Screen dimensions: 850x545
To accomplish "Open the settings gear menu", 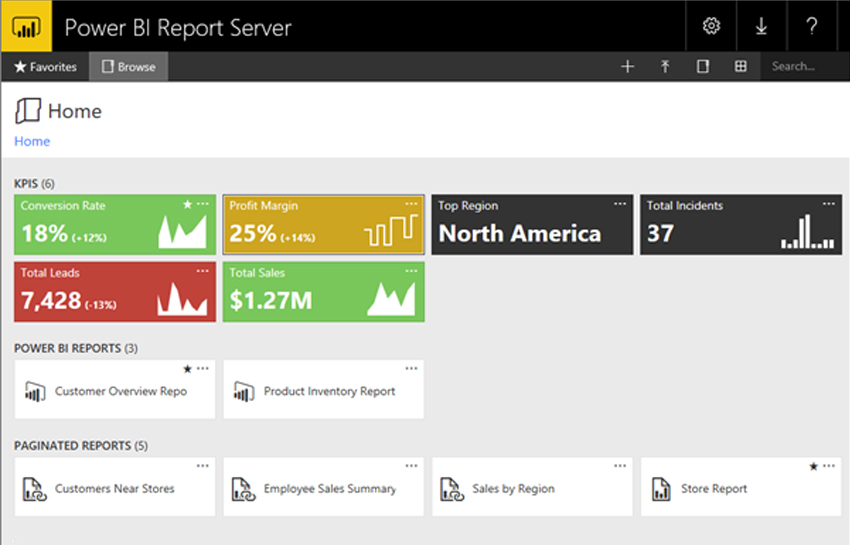I will (711, 25).
